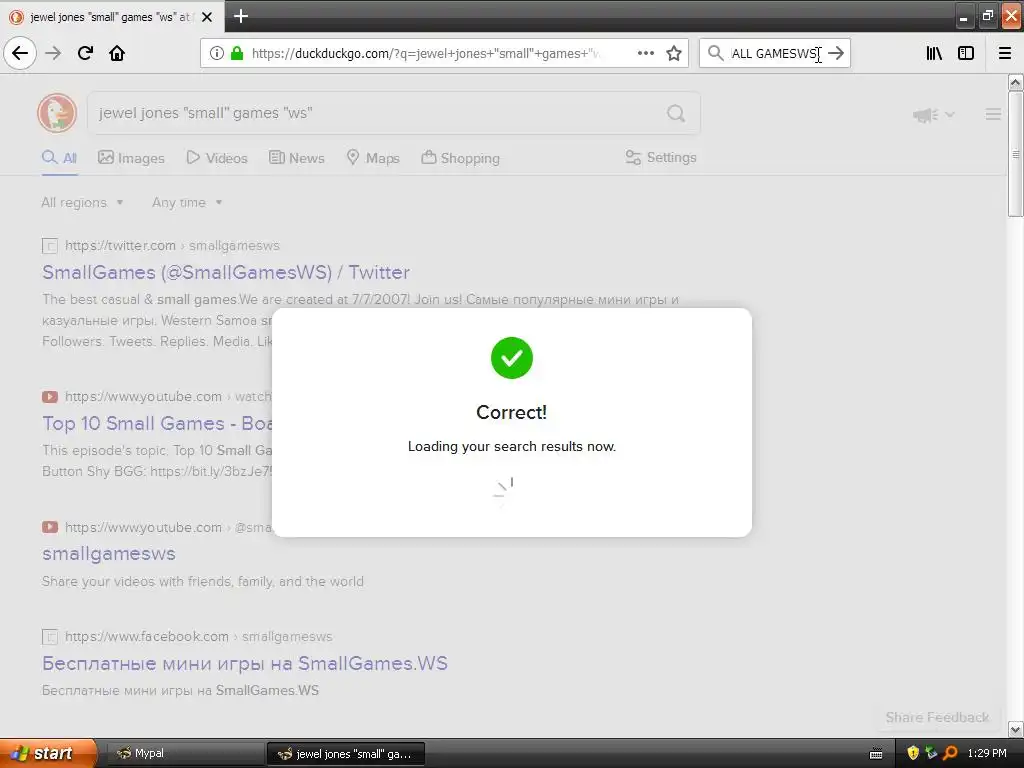Click the YouTube icon beside smallgamesws result
Screen dimensions: 1024x768
click(x=50, y=527)
